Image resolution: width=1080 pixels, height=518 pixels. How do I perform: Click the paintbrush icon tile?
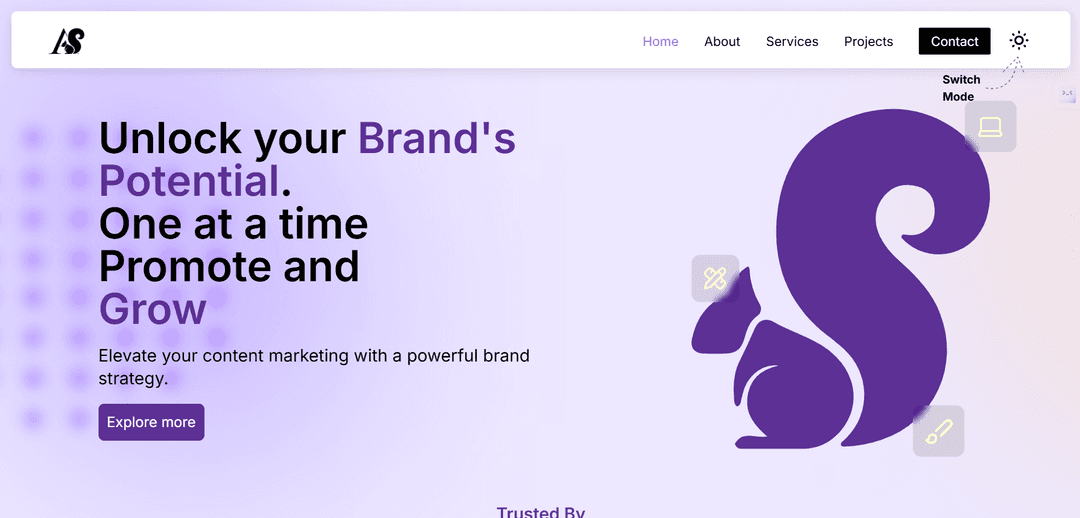tap(938, 431)
